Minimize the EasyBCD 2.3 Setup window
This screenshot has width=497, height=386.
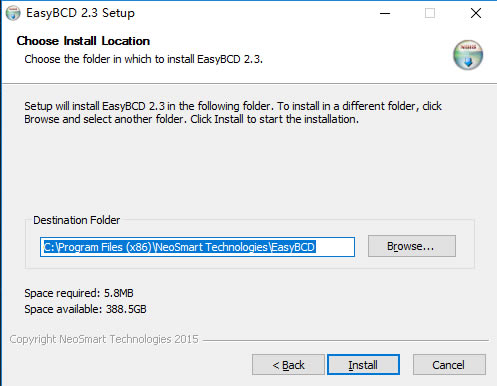(385, 13)
